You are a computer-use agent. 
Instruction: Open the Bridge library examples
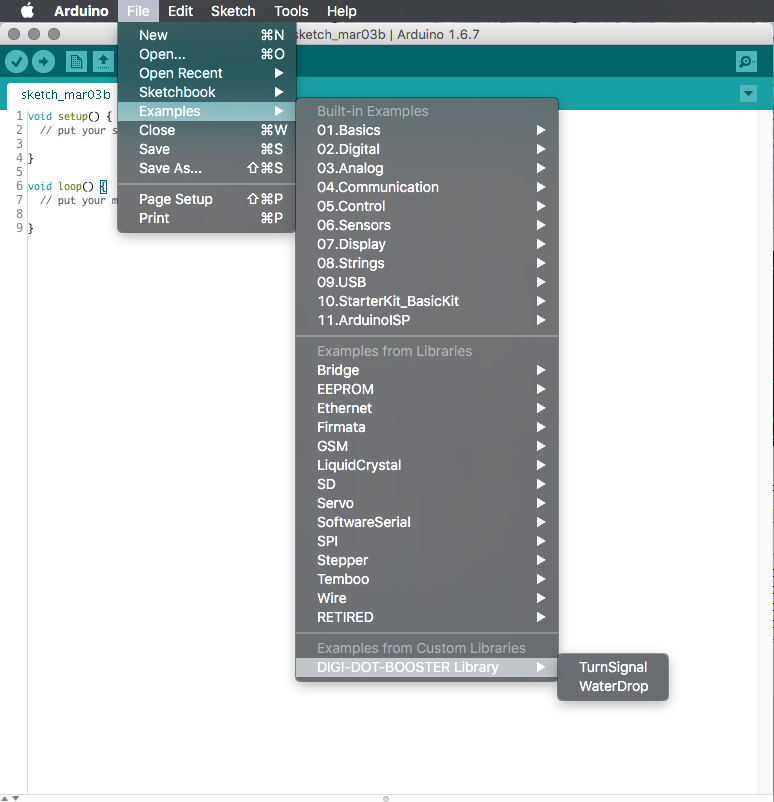tap(427, 370)
